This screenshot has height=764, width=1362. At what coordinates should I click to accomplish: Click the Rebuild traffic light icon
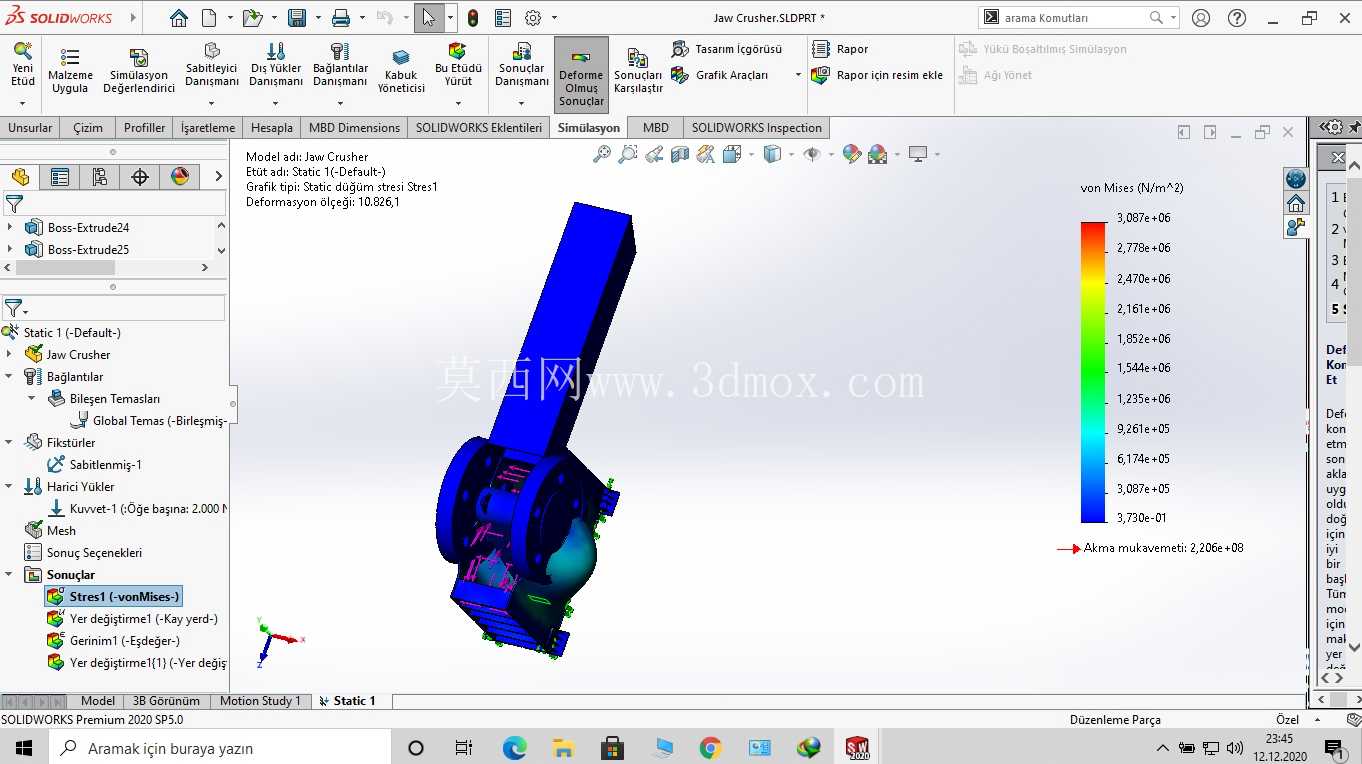(x=473, y=18)
